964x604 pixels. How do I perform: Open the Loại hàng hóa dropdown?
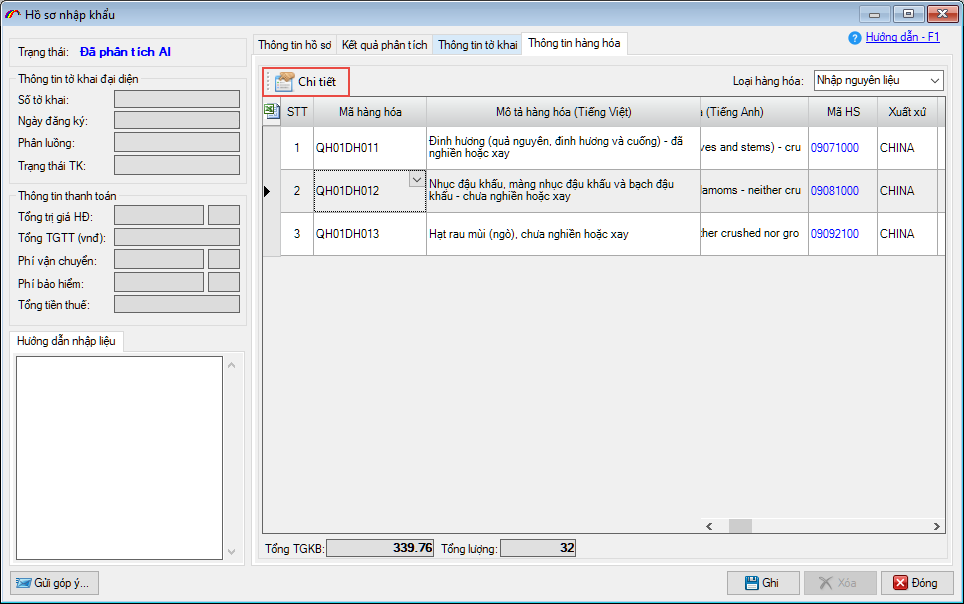[934, 80]
